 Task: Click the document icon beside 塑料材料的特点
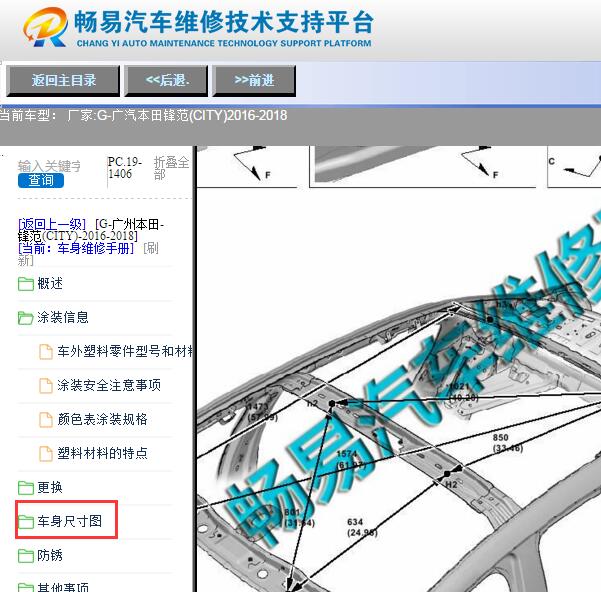46,454
